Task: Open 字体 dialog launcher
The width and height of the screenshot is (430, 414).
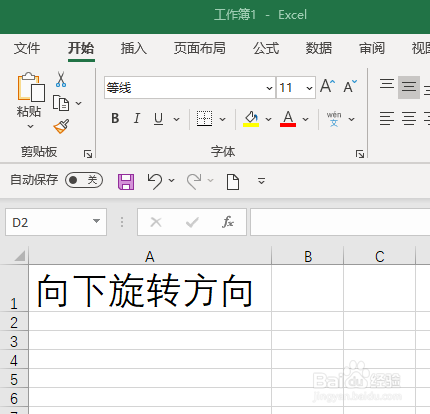Action: point(360,154)
